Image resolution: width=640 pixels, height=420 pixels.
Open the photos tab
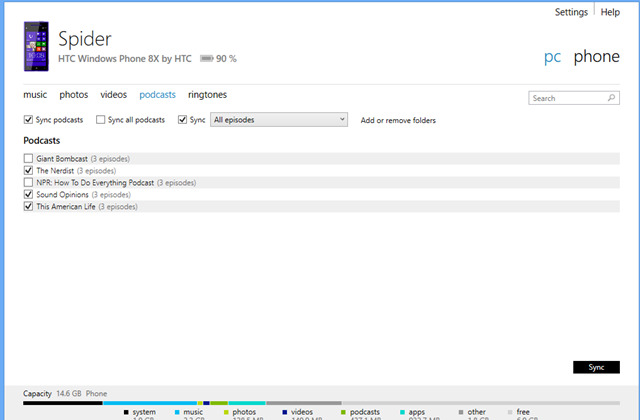point(73,95)
